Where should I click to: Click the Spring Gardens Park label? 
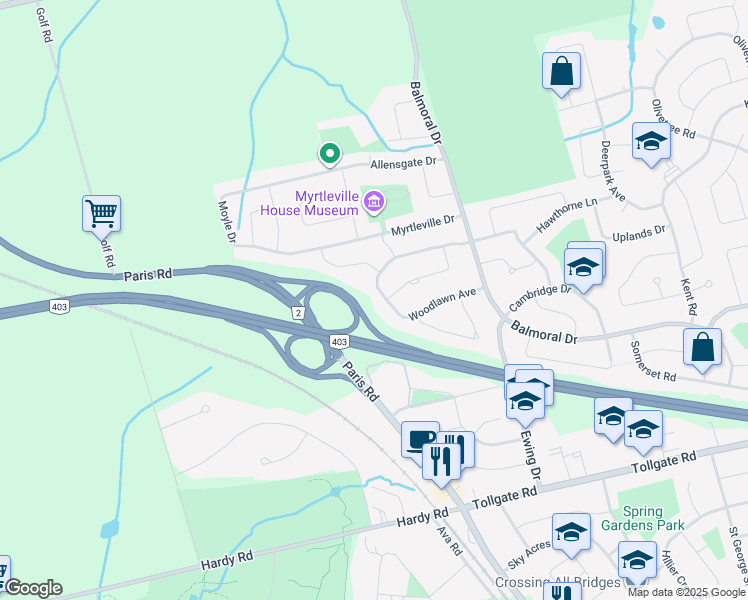(643, 518)
